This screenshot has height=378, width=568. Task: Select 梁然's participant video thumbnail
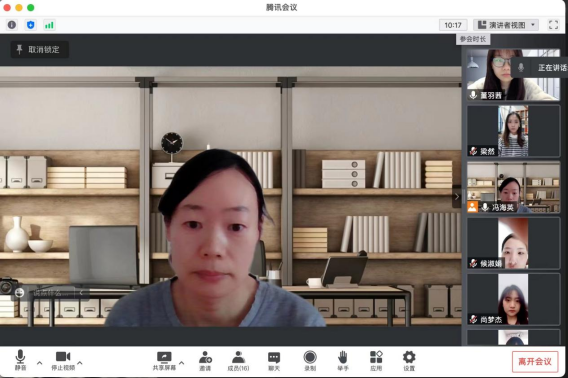click(x=513, y=131)
